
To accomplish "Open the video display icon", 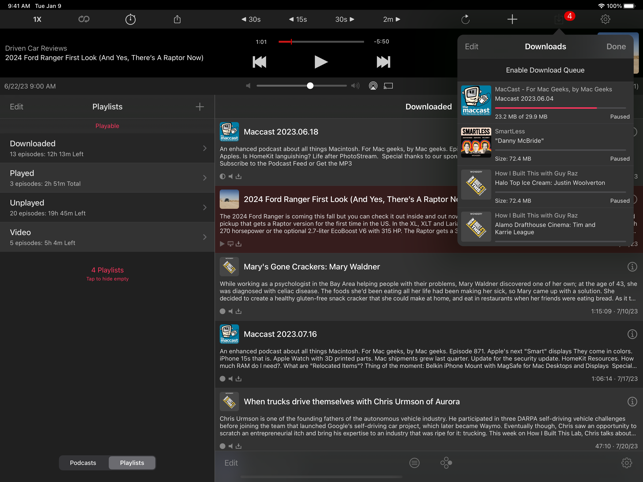I will 388,86.
